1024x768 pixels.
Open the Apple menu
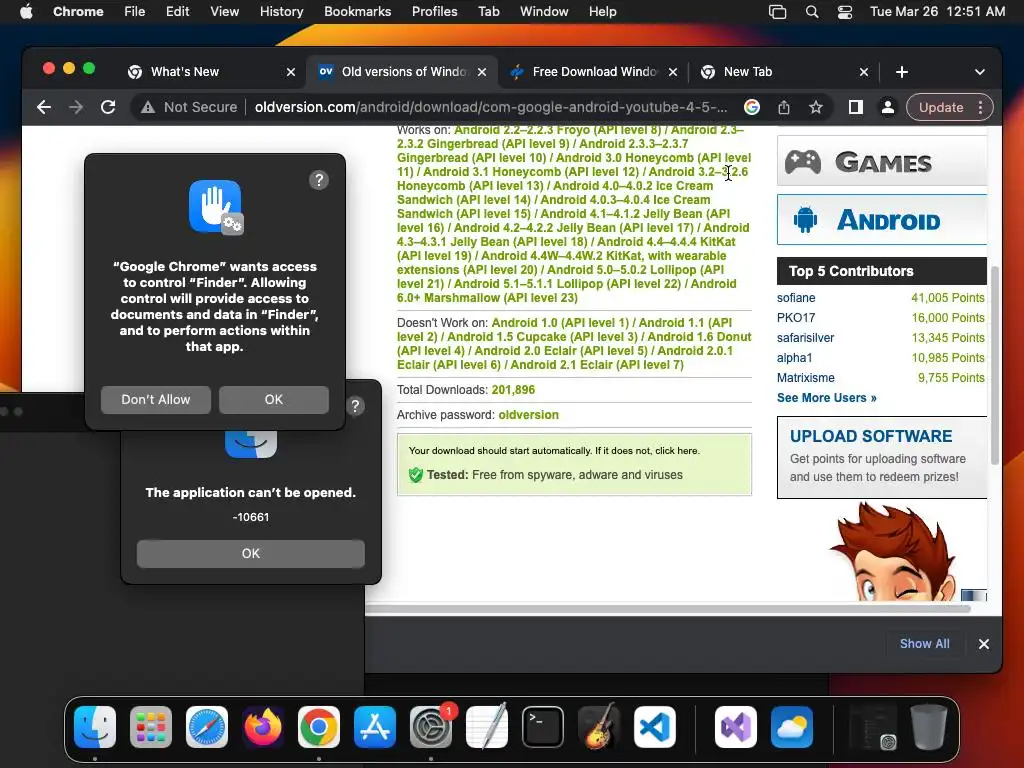26,11
